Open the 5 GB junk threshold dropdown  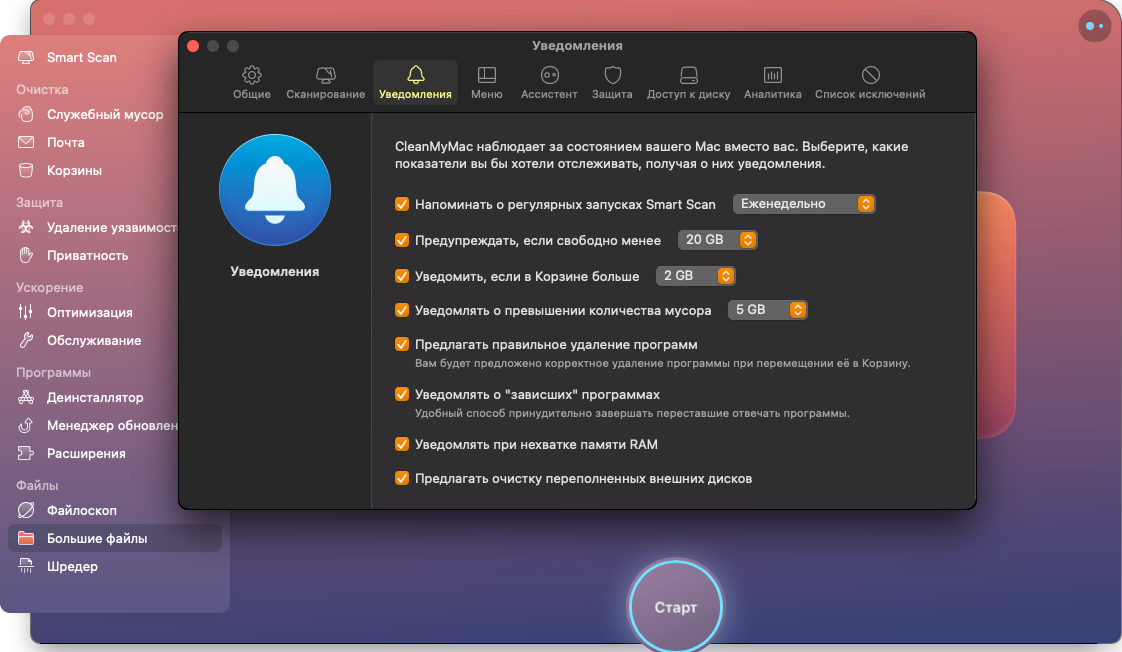[x=767, y=310]
